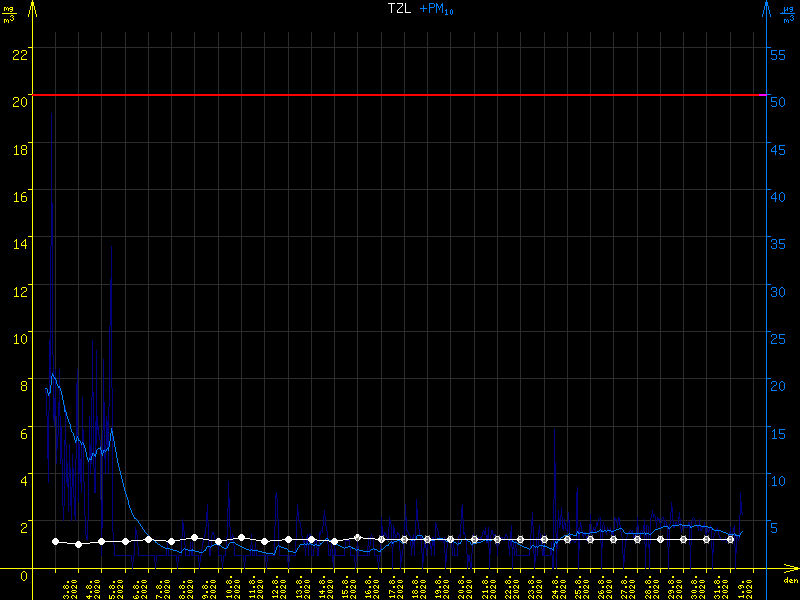Click the 'den' x-axis label
Viewport: 800px width, 600px height.
click(790, 581)
